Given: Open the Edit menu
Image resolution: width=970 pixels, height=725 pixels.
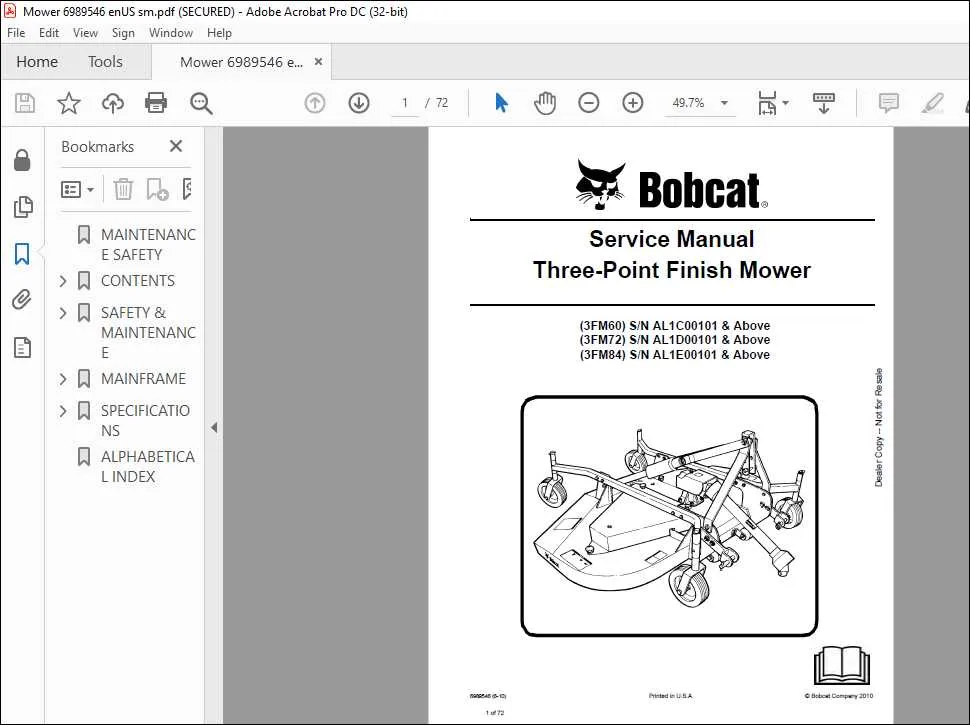Looking at the screenshot, I should [49, 33].
